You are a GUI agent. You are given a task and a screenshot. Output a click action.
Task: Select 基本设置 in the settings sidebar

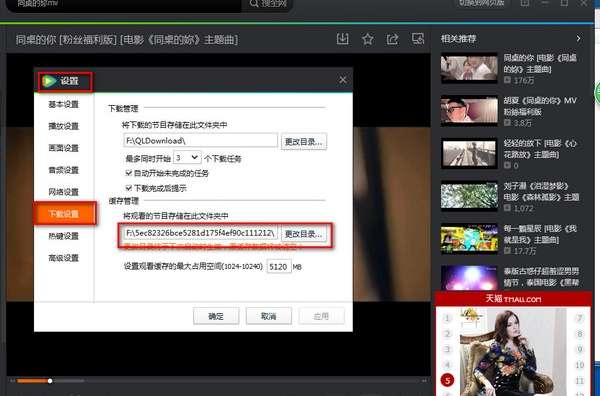pos(64,104)
